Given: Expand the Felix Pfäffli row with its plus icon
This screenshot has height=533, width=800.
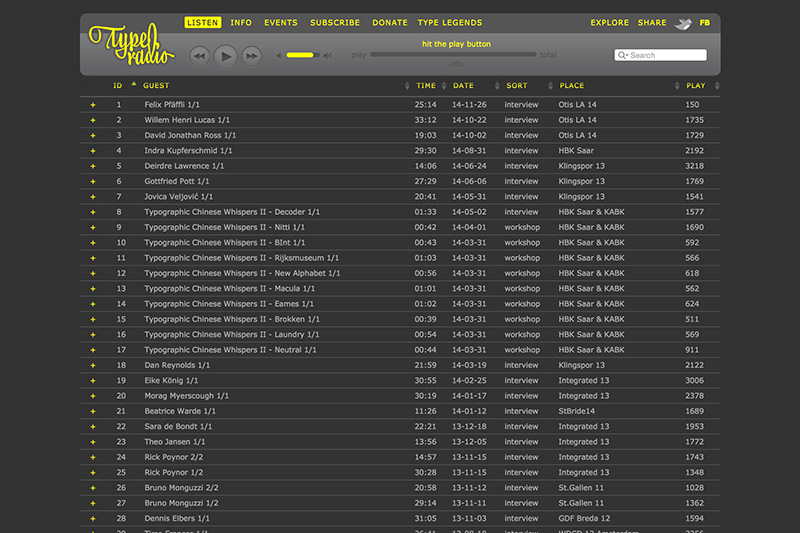Looking at the screenshot, I should 93,105.
